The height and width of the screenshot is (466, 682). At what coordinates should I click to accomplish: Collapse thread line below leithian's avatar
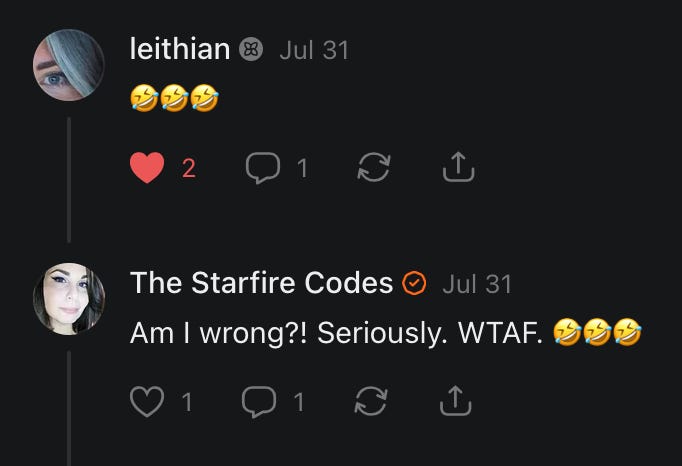[69, 180]
